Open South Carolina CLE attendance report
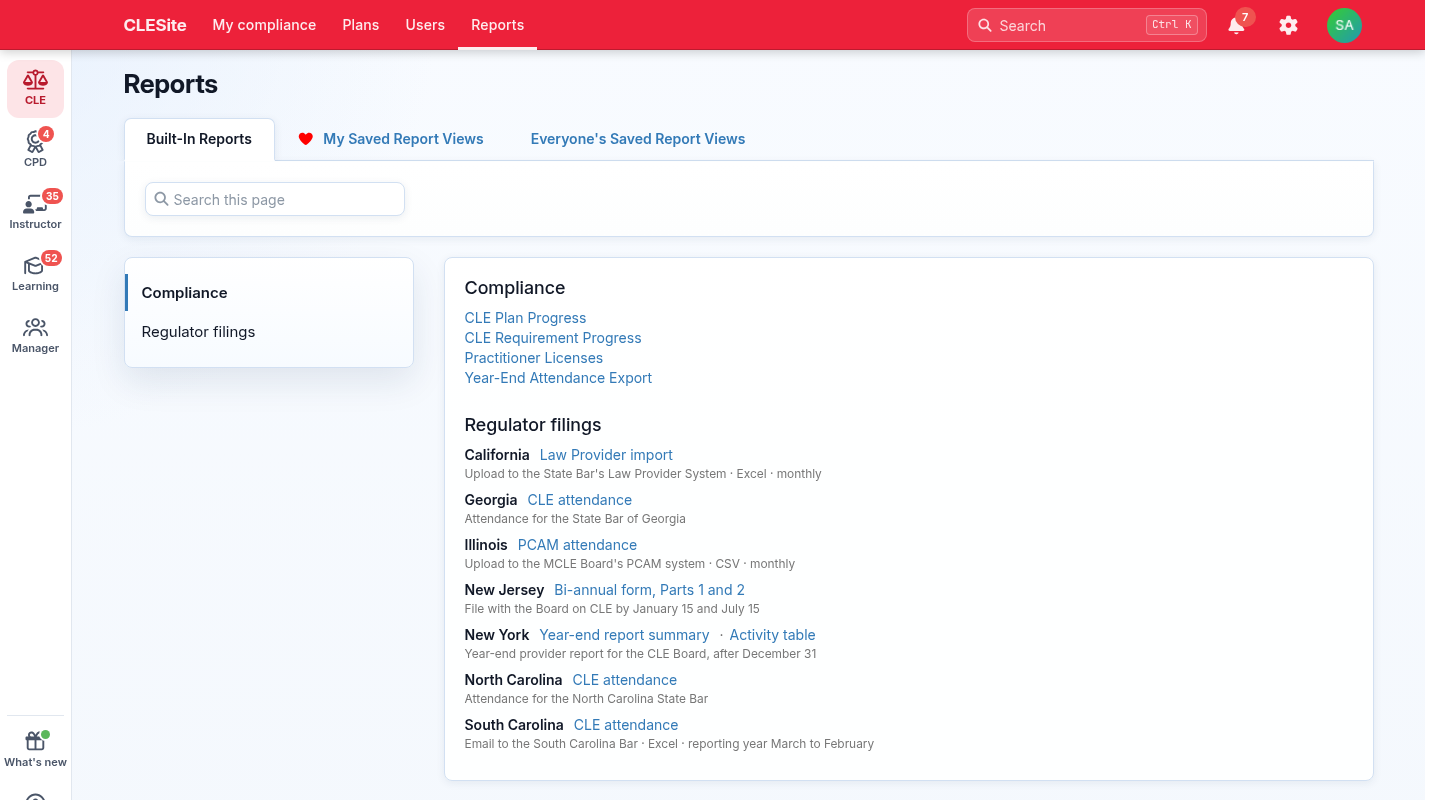The height and width of the screenshot is (800, 1440). pyautogui.click(x=626, y=725)
